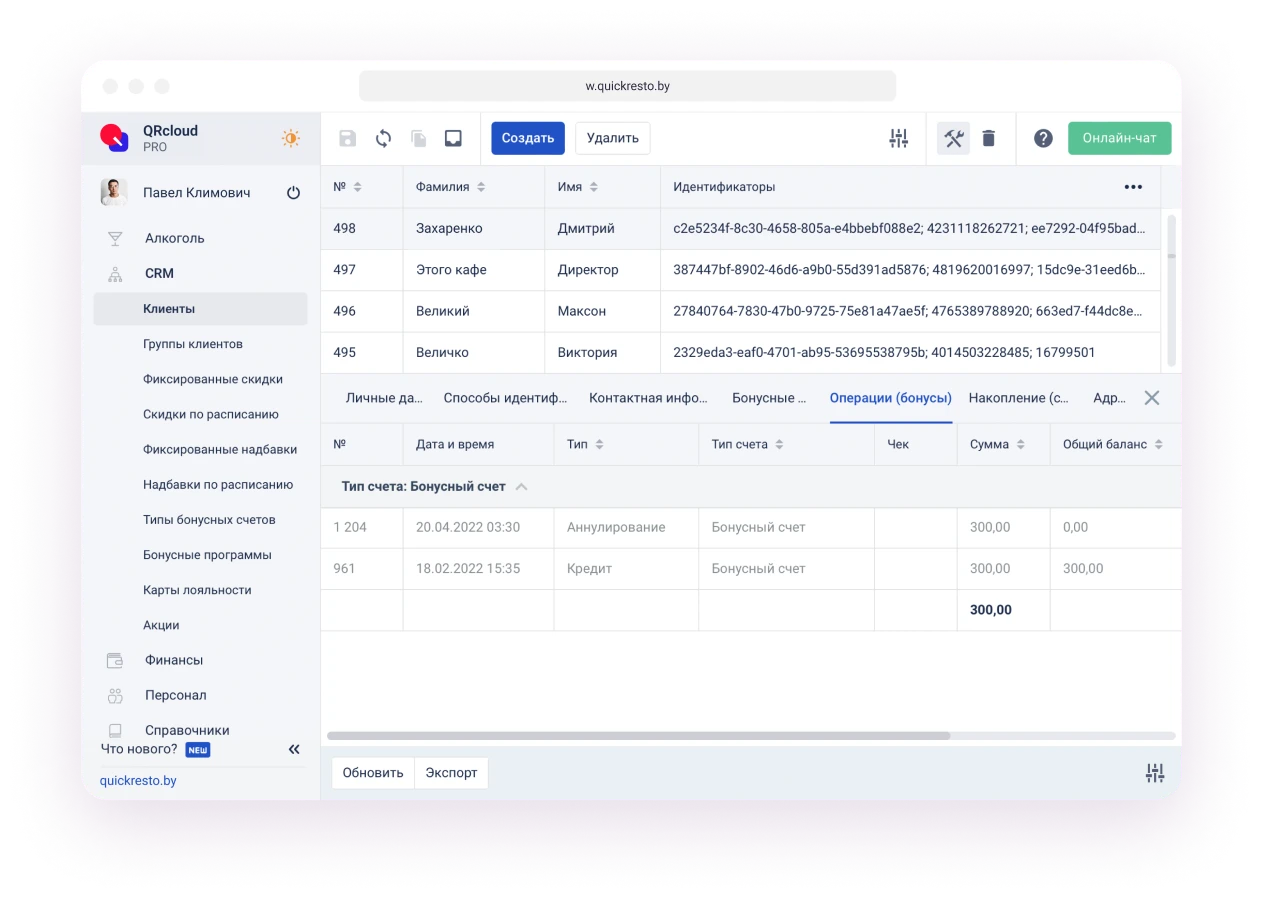
Task: Open the column options via ellipsis menu
Action: coord(1133,186)
